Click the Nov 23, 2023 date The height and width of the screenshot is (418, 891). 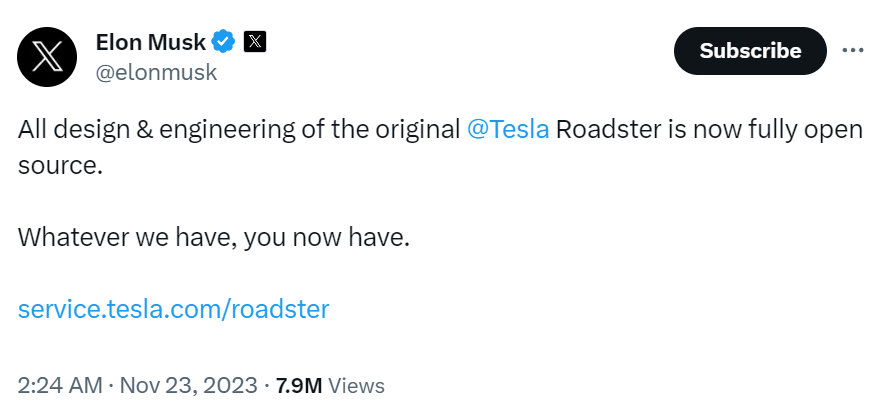point(189,385)
